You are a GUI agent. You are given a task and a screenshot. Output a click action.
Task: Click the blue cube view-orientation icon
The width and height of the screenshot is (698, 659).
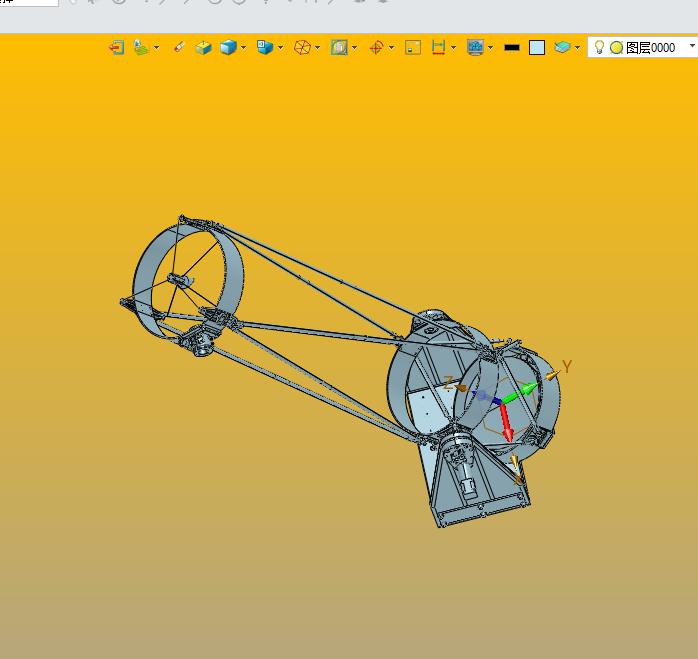(x=265, y=47)
